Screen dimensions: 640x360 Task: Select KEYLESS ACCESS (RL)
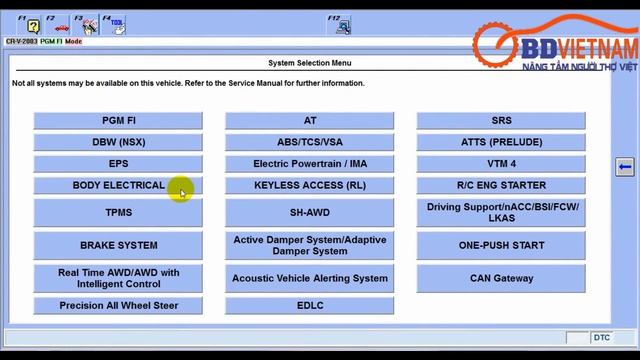[309, 186]
